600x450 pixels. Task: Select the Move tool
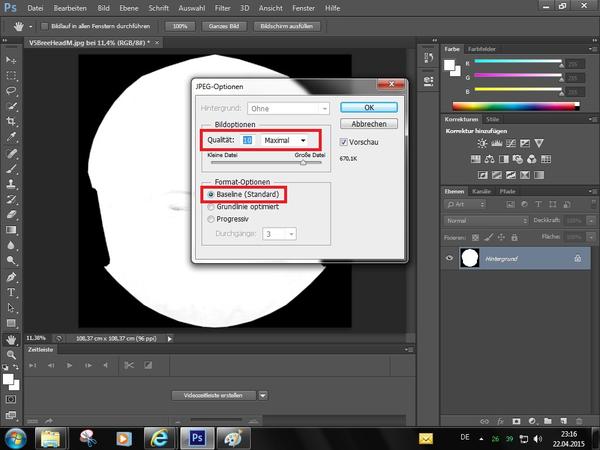[11, 60]
